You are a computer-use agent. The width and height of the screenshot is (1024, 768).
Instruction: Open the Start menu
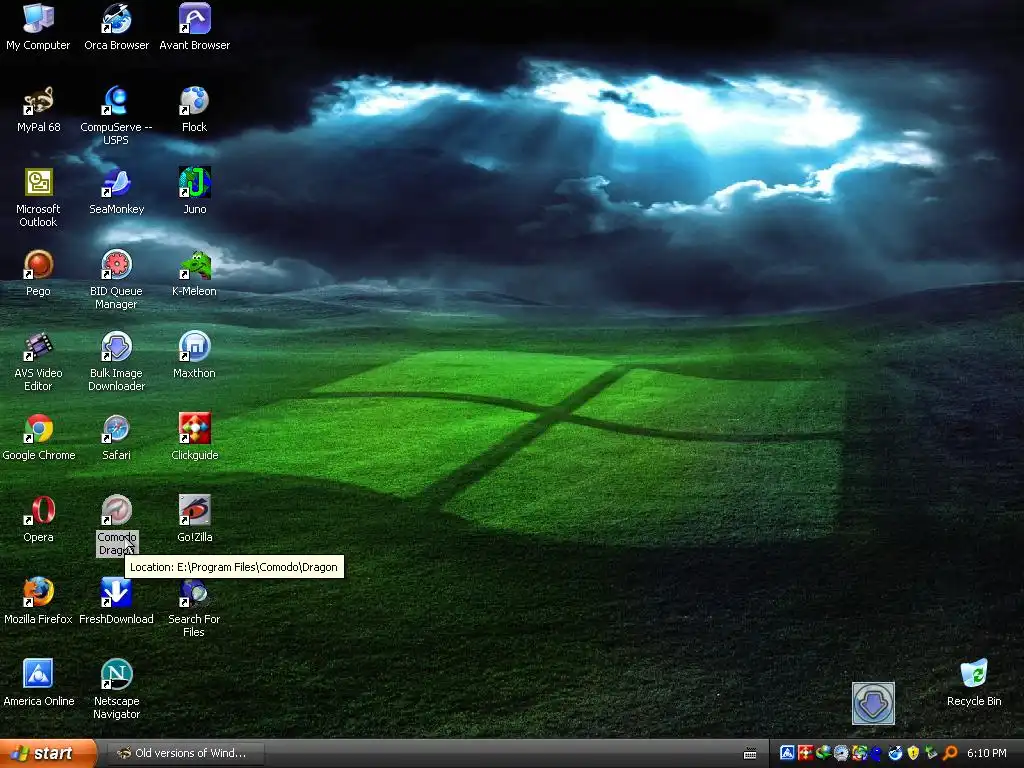[x=48, y=753]
